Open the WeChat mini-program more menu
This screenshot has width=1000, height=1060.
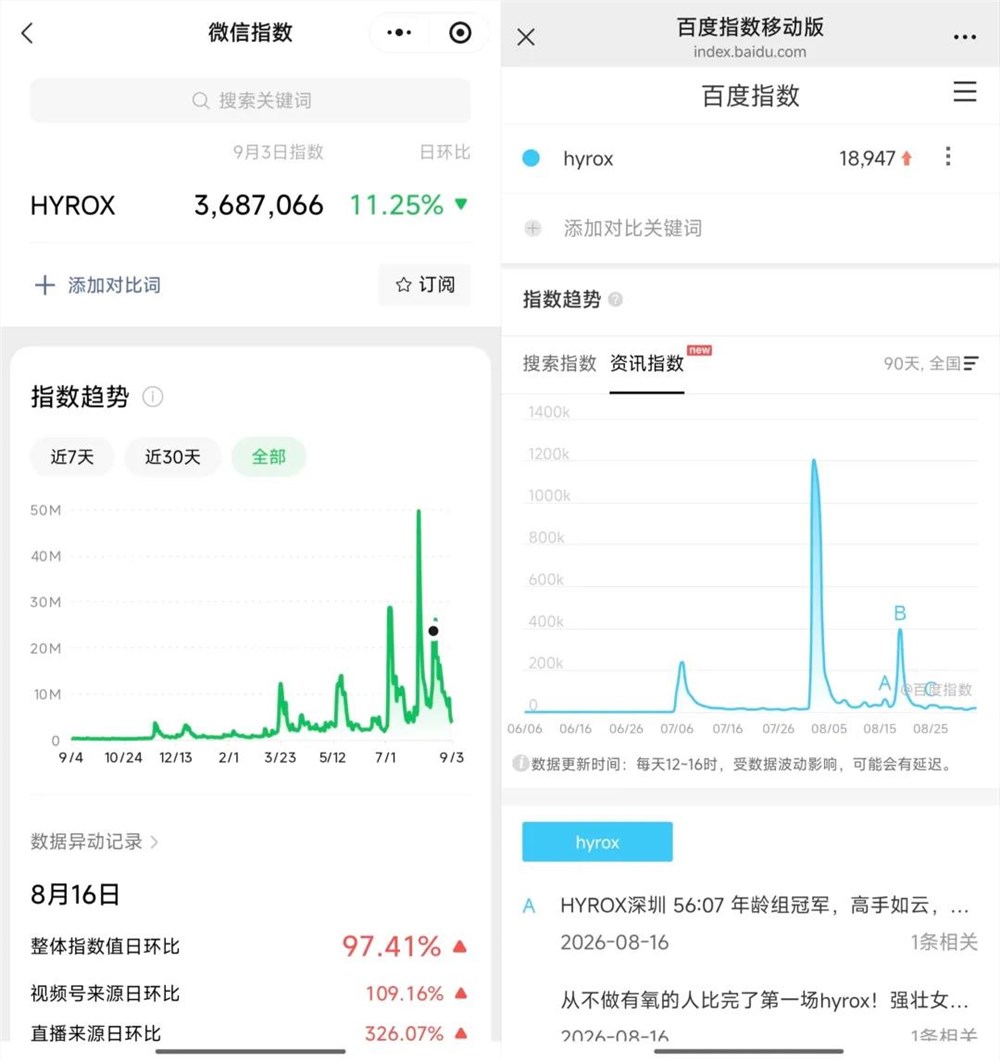click(399, 32)
